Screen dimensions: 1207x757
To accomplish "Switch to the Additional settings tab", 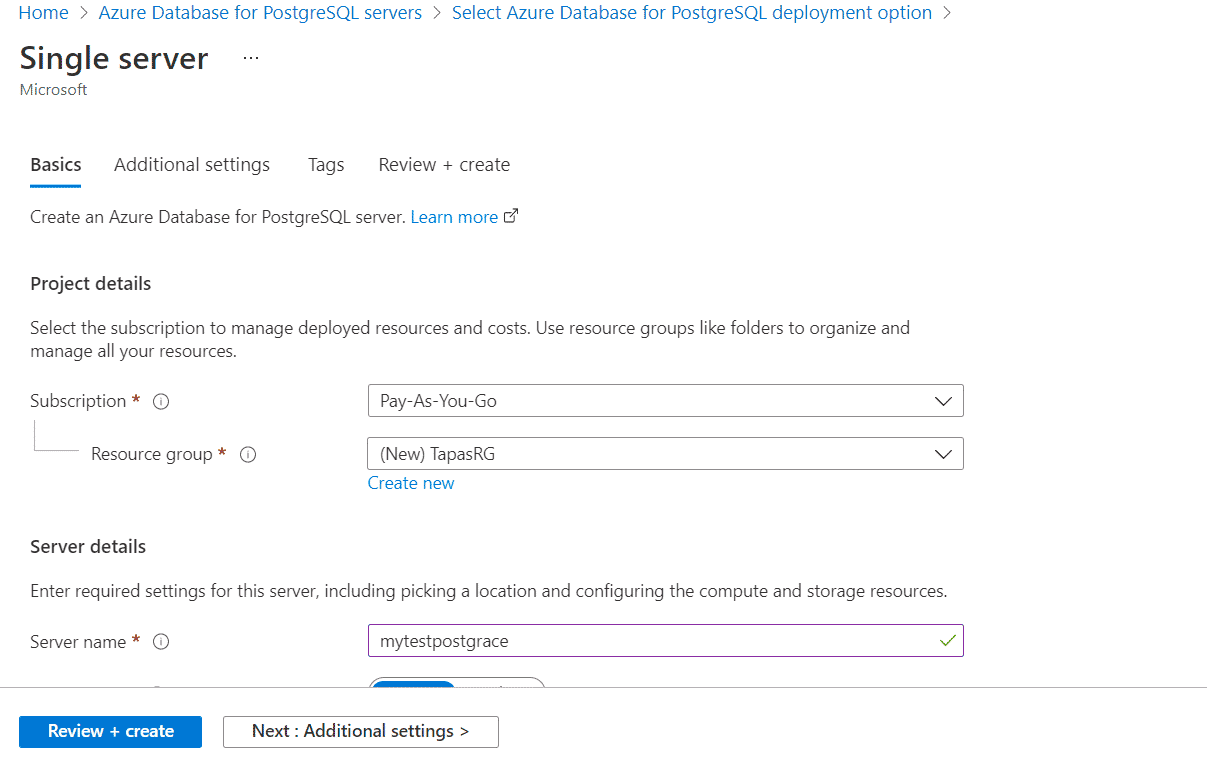I will pos(191,164).
